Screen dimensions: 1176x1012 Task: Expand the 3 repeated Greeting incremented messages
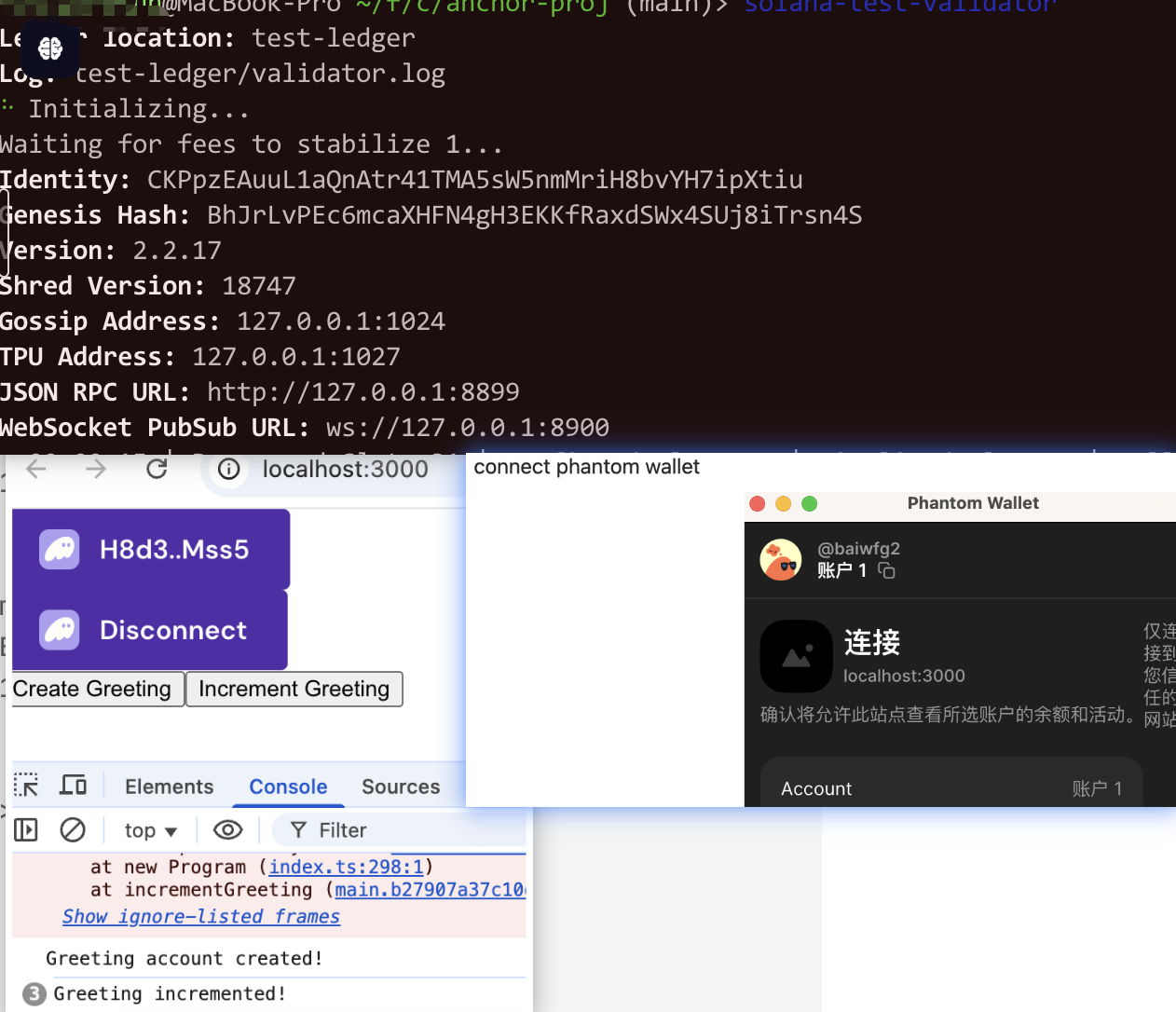click(x=34, y=994)
